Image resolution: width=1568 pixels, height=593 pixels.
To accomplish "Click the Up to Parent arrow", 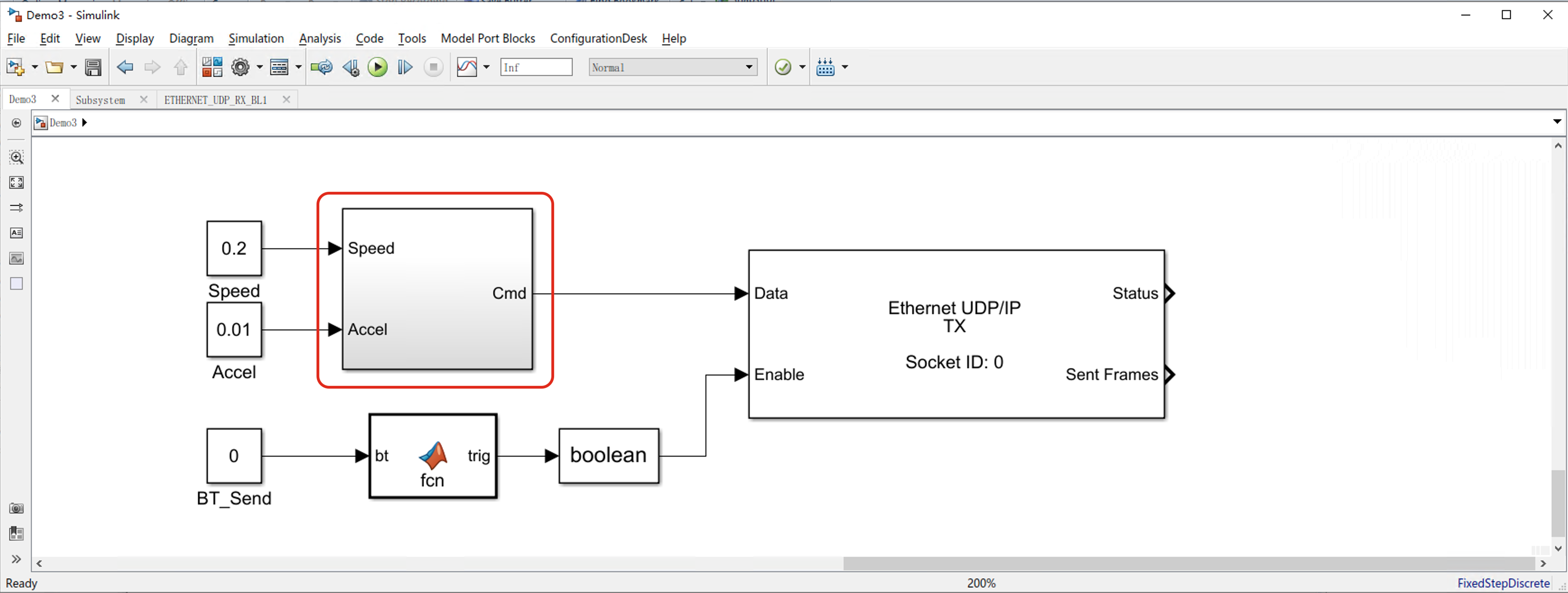I will click(x=180, y=67).
